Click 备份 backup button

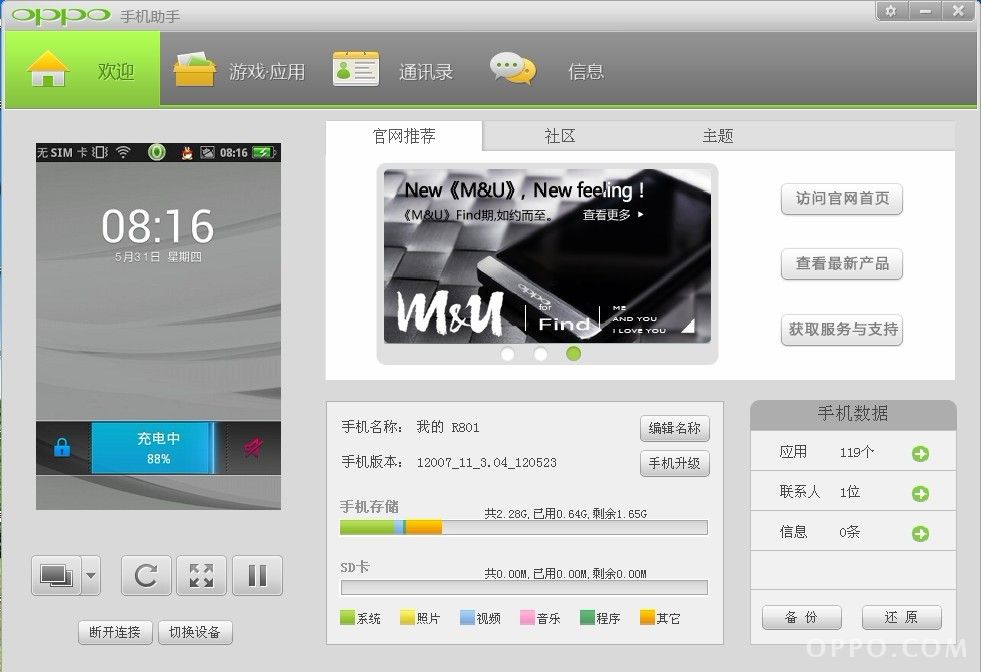click(x=801, y=618)
